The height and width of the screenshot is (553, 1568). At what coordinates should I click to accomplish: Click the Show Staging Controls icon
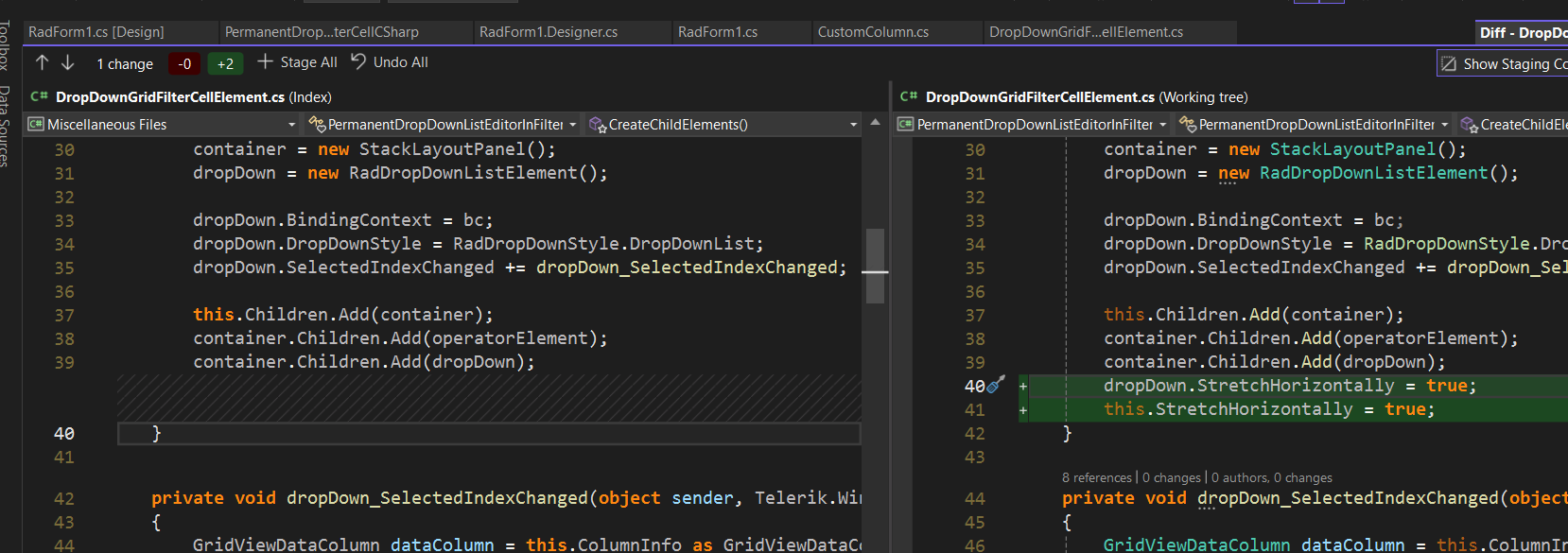(1448, 64)
